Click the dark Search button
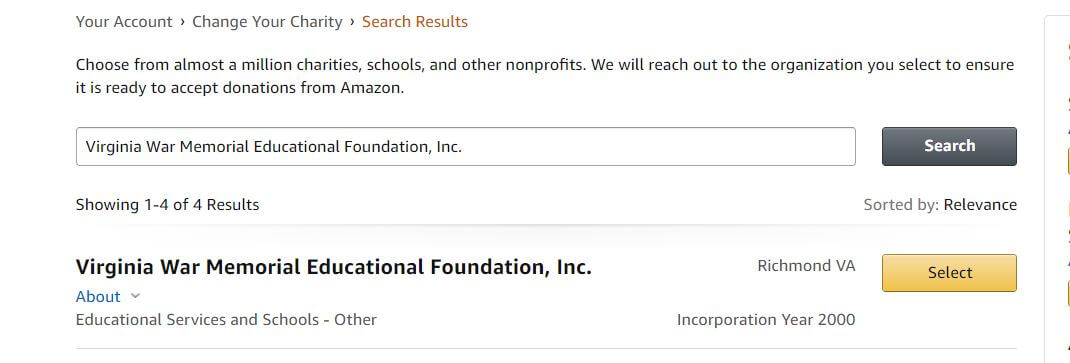Image resolution: width=1070 pixels, height=363 pixels. (949, 146)
